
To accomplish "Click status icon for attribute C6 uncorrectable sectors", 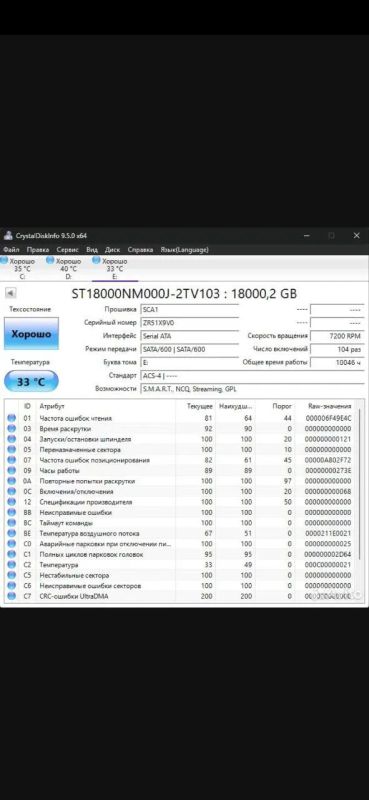I will click(x=11, y=586).
